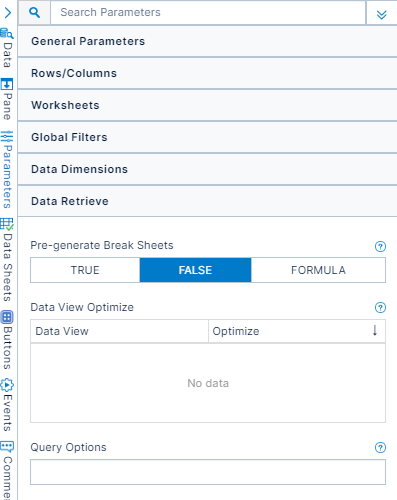397x500 pixels.
Task: Switch Pre-generate Break Sheets to FORMULA
Action: pos(318,270)
